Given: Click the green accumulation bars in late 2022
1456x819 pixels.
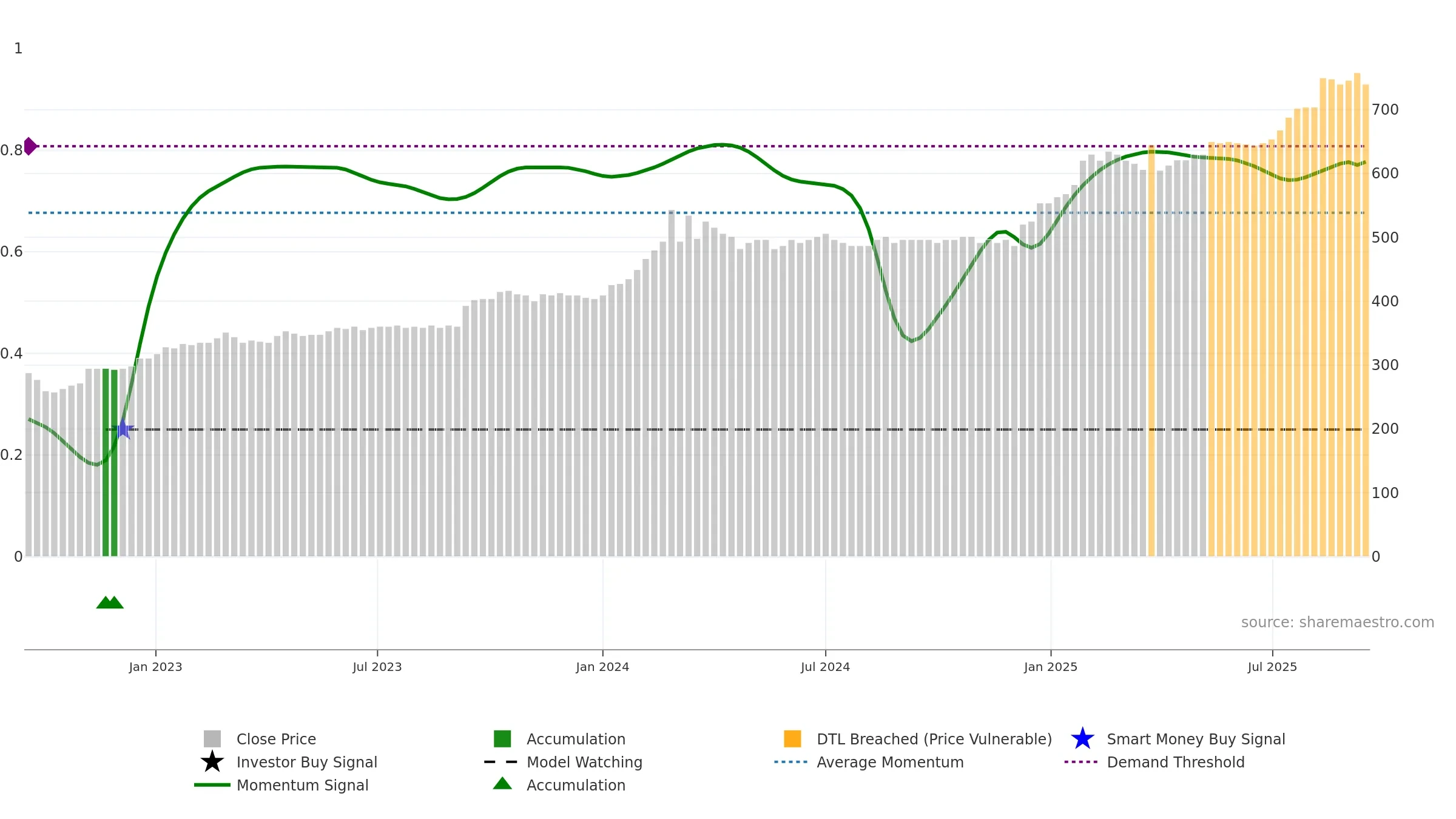Looking at the screenshot, I should (x=110, y=462).
